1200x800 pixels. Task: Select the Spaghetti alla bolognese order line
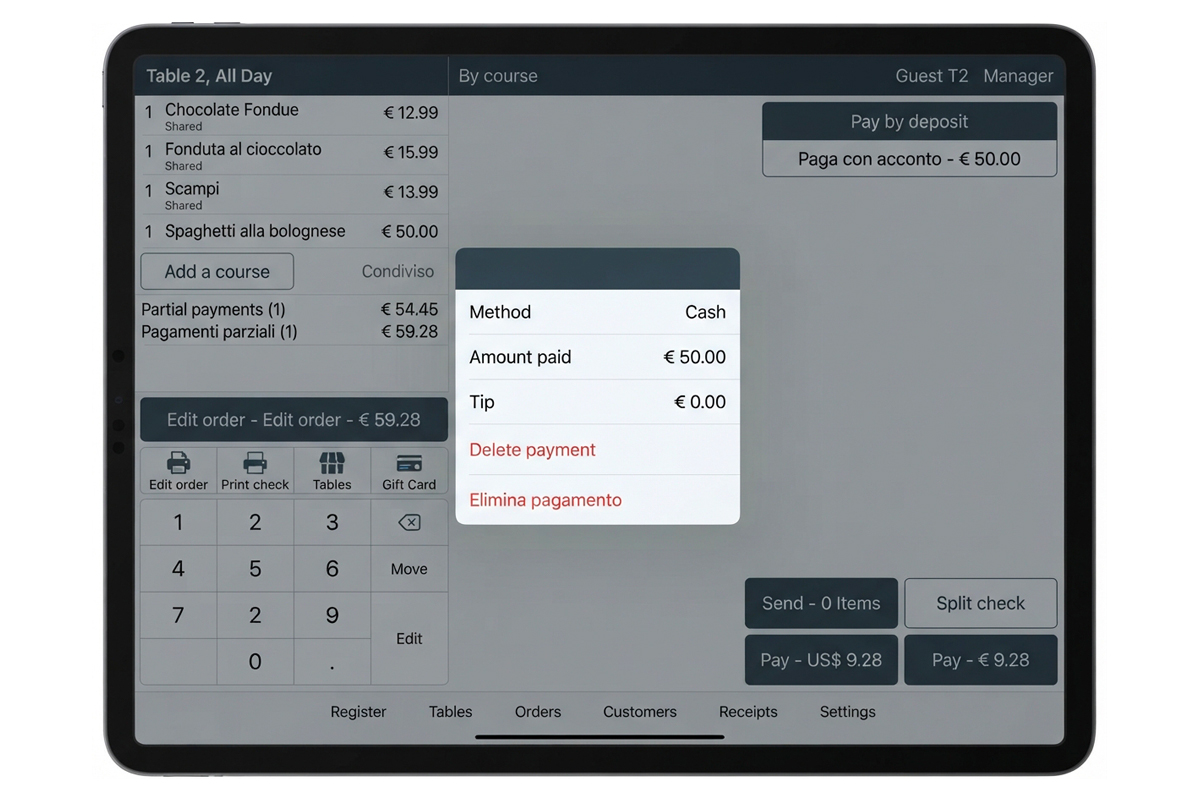(291, 231)
